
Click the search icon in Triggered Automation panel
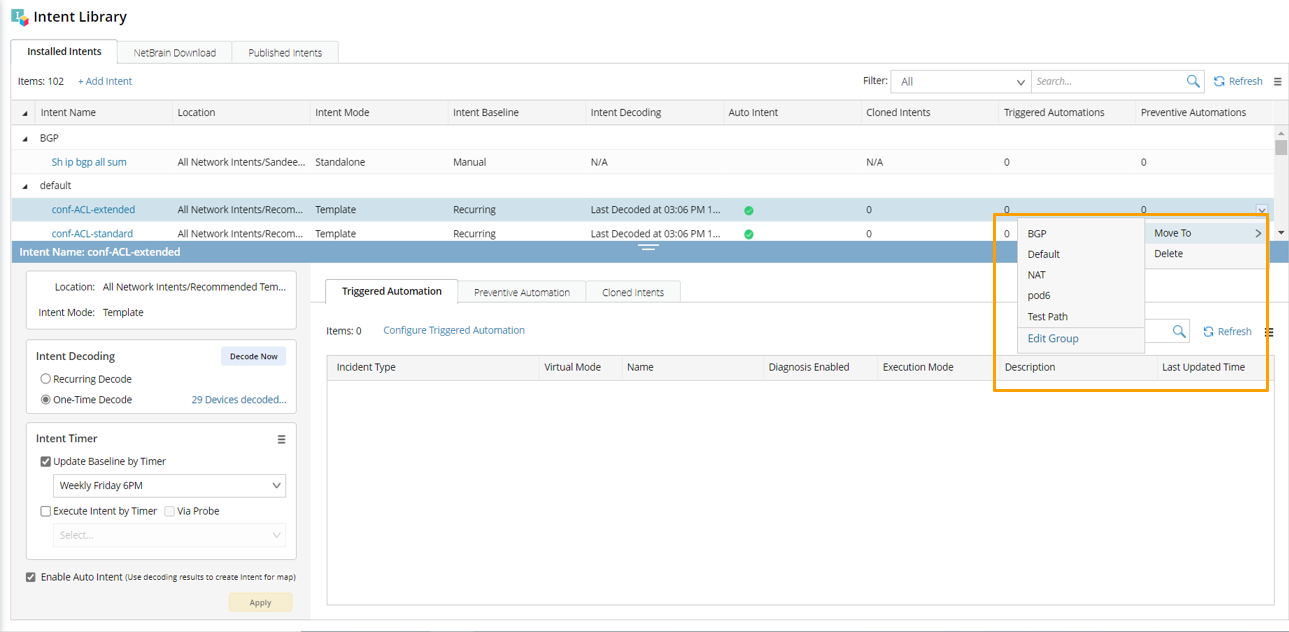[x=1179, y=331]
